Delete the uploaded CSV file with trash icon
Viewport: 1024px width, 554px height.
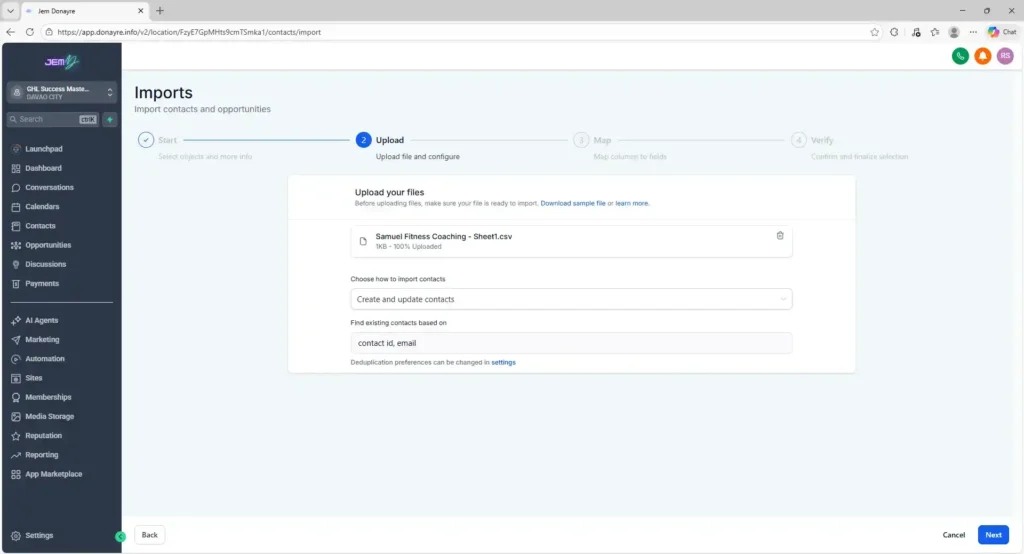tap(780, 236)
